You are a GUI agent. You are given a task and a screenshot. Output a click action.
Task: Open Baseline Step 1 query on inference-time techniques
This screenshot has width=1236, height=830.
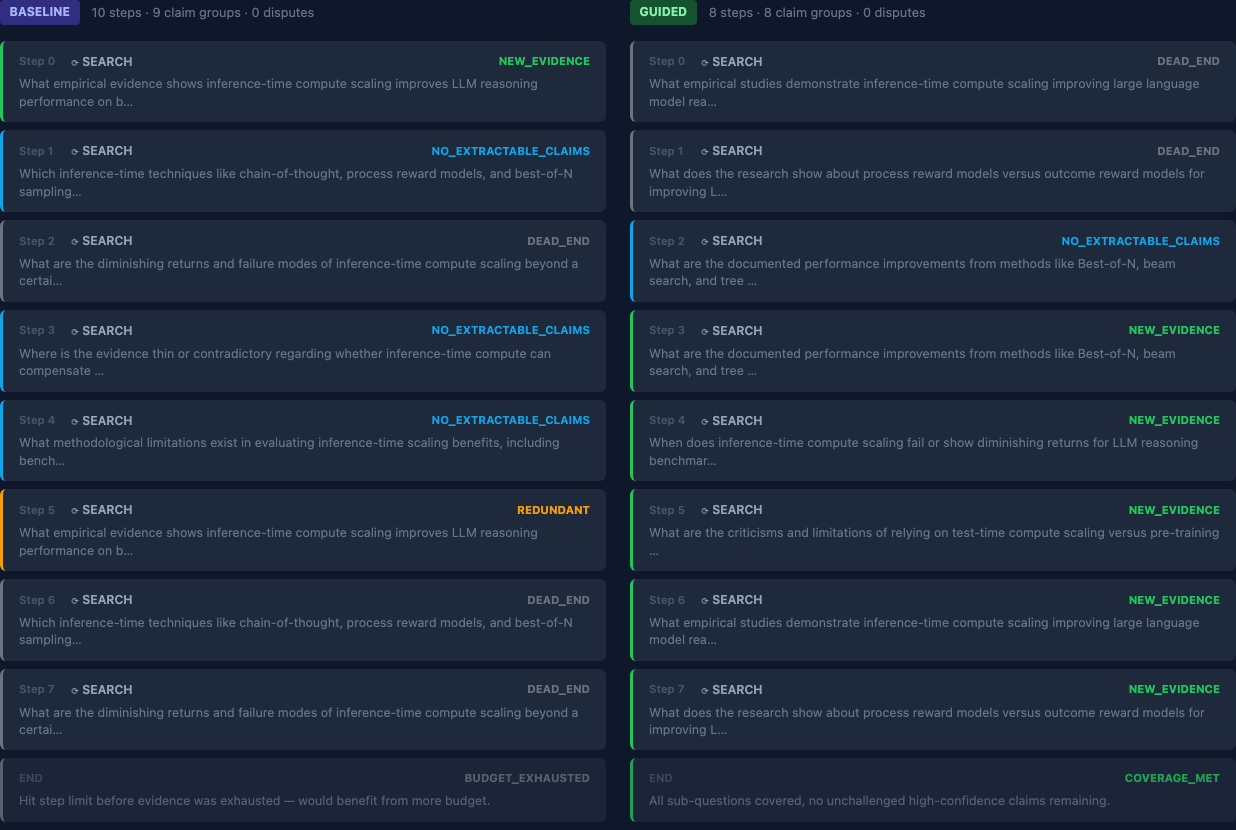pyautogui.click(x=296, y=183)
